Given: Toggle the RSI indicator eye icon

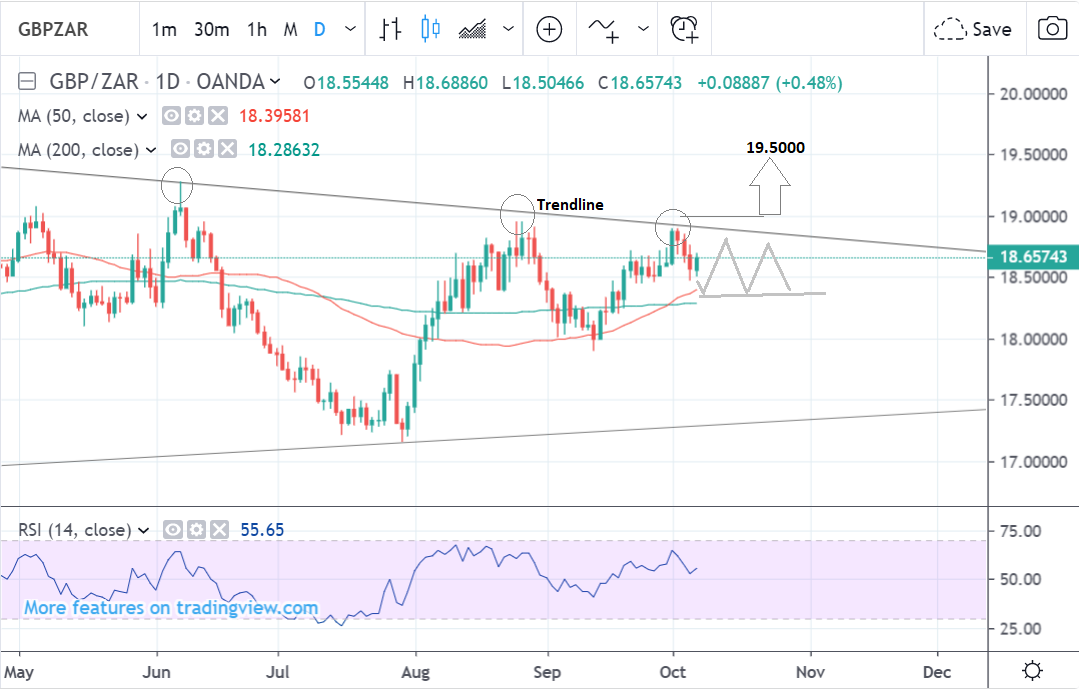Looking at the screenshot, I should coord(172,530).
